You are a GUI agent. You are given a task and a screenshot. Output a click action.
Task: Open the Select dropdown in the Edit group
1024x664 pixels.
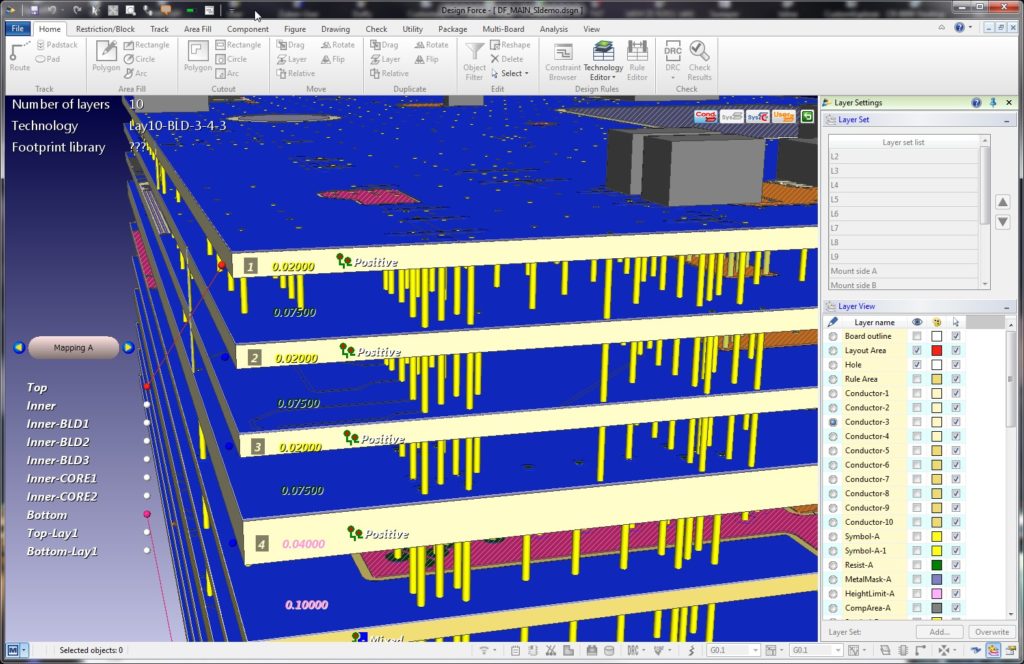click(514, 73)
